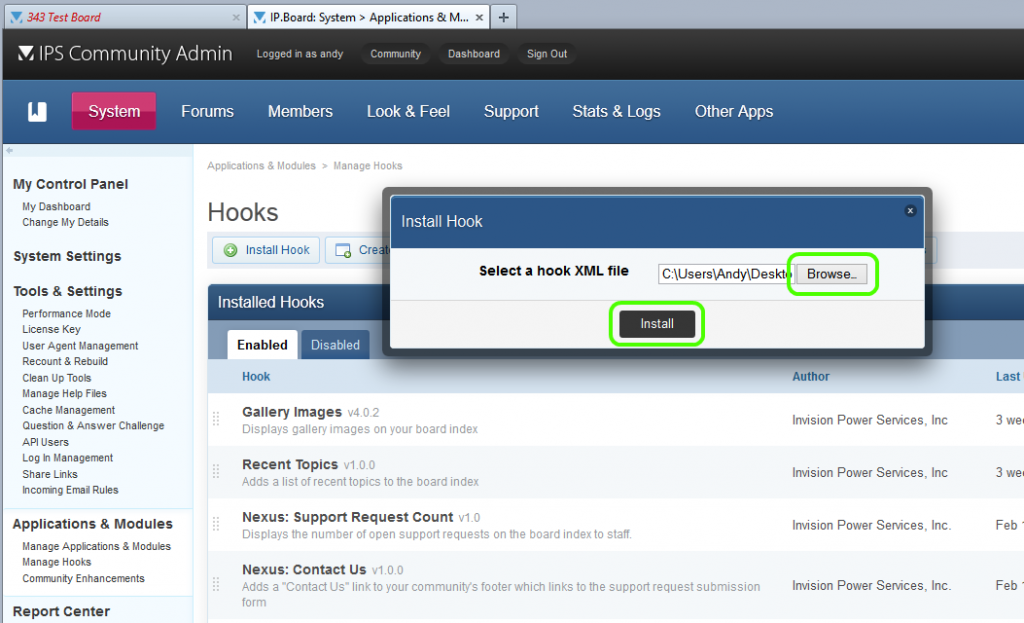Open the Stats & Logs menu
Screen dimensions: 1024x623
[616, 112]
